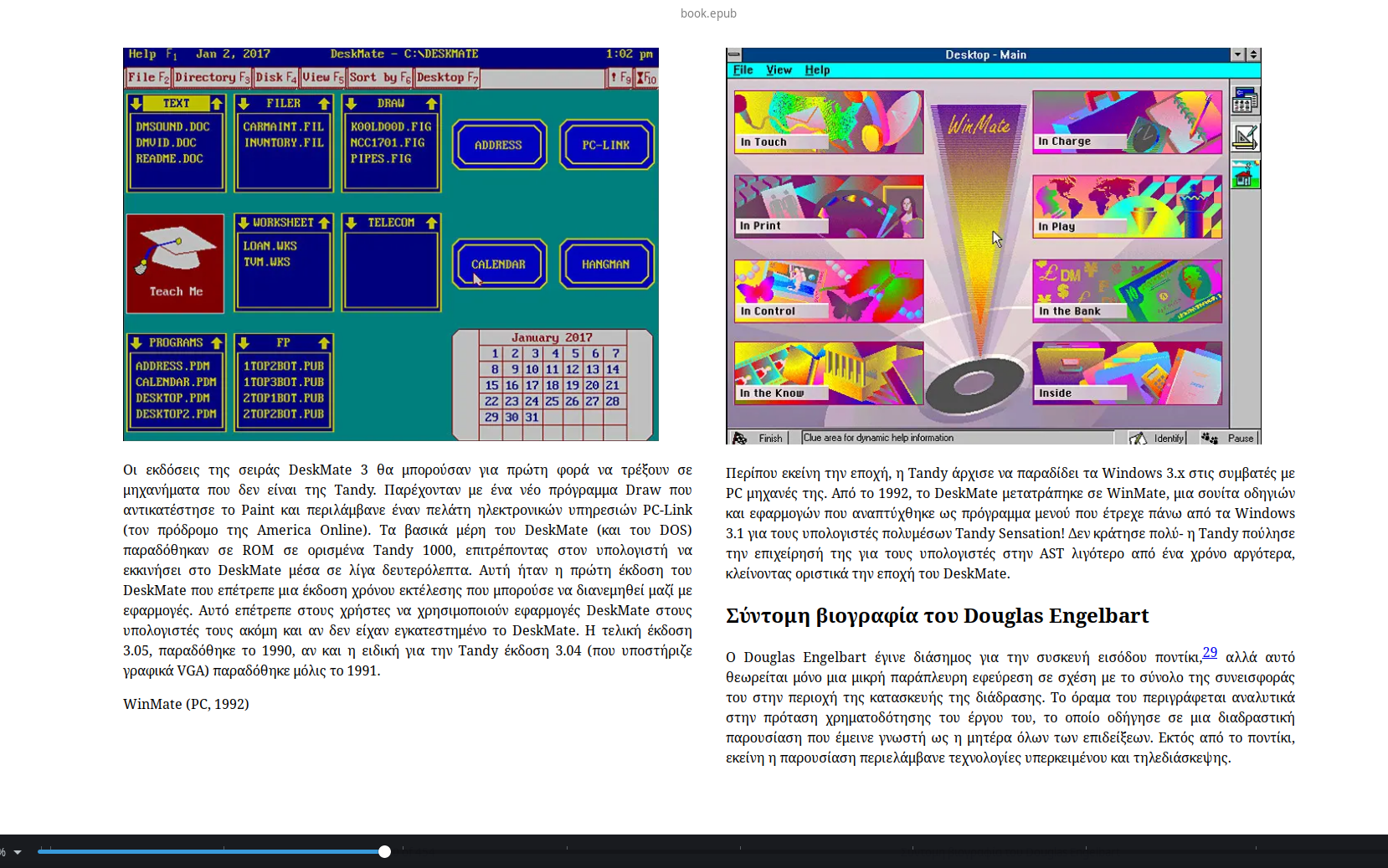The height and width of the screenshot is (868, 1388).
Task: Pause the WinMate desktop animation
Action: 1231,437
